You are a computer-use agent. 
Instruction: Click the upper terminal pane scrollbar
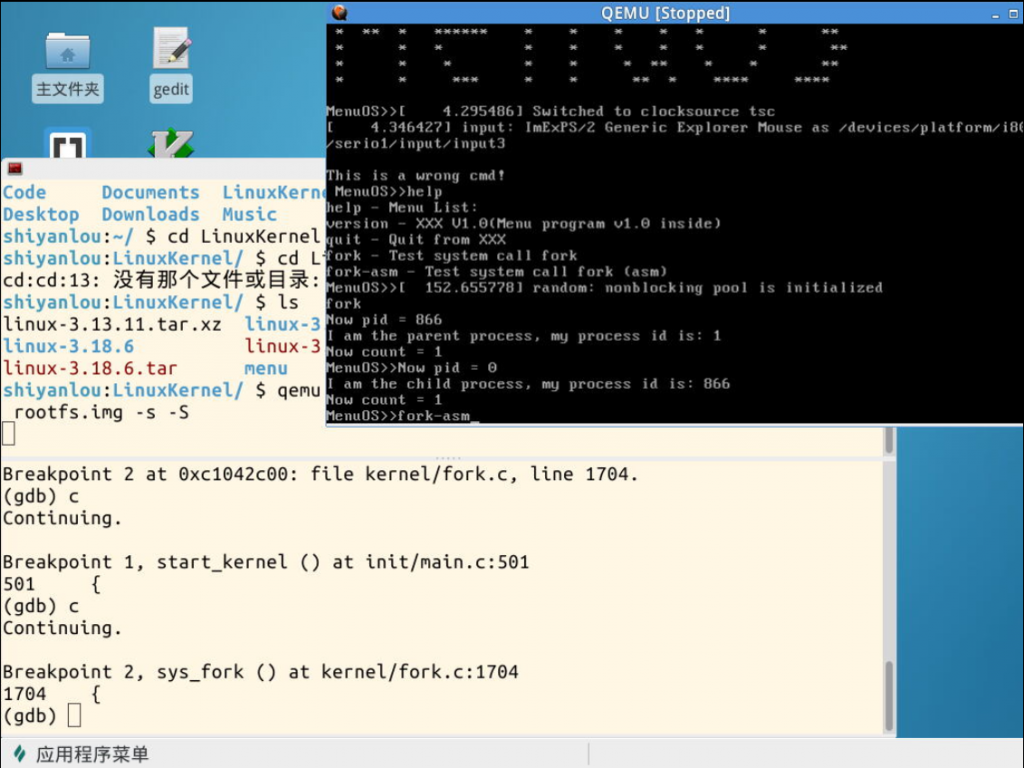[889, 440]
